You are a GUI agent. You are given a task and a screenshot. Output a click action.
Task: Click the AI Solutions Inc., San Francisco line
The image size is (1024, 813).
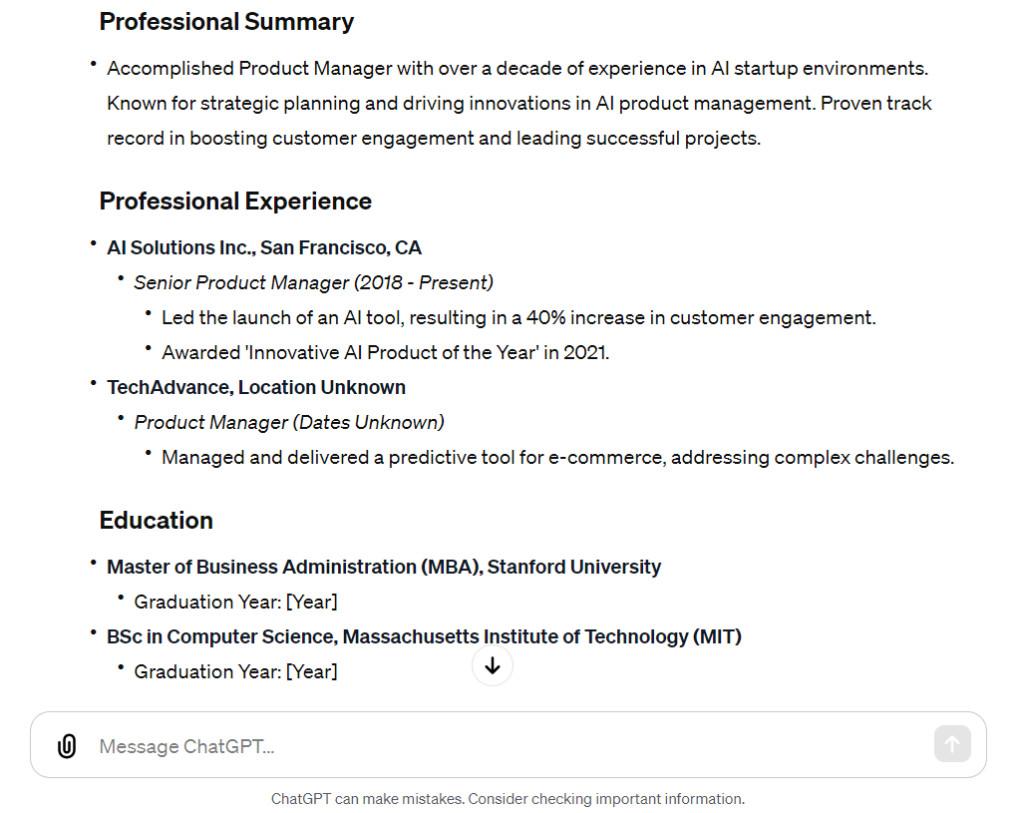point(264,247)
